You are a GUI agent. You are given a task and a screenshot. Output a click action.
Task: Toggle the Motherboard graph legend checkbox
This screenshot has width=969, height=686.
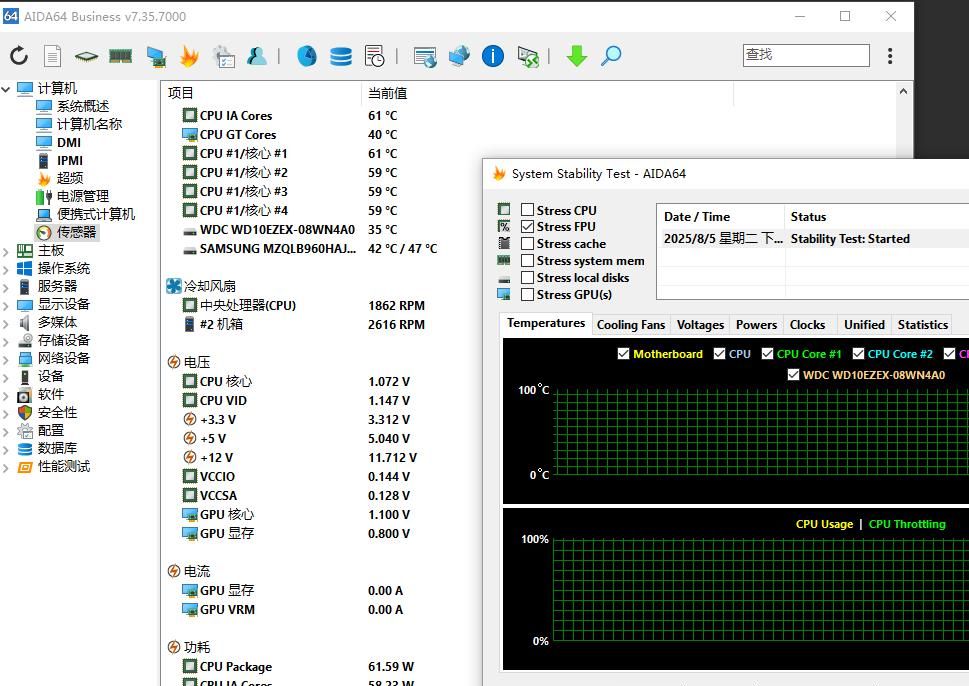(x=624, y=354)
